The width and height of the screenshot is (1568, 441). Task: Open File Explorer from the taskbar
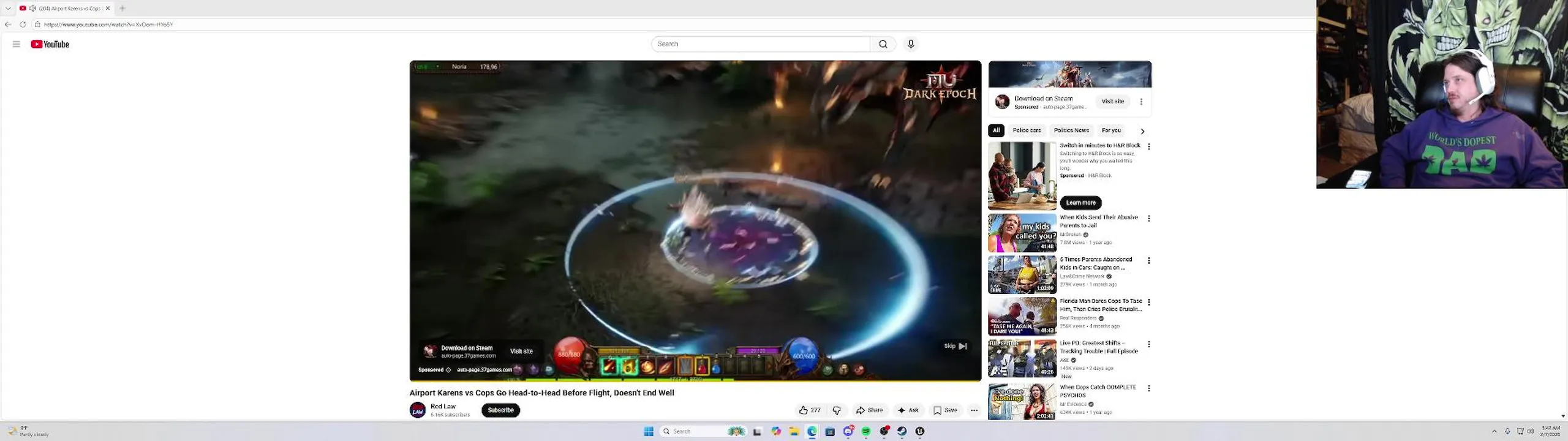pos(794,431)
